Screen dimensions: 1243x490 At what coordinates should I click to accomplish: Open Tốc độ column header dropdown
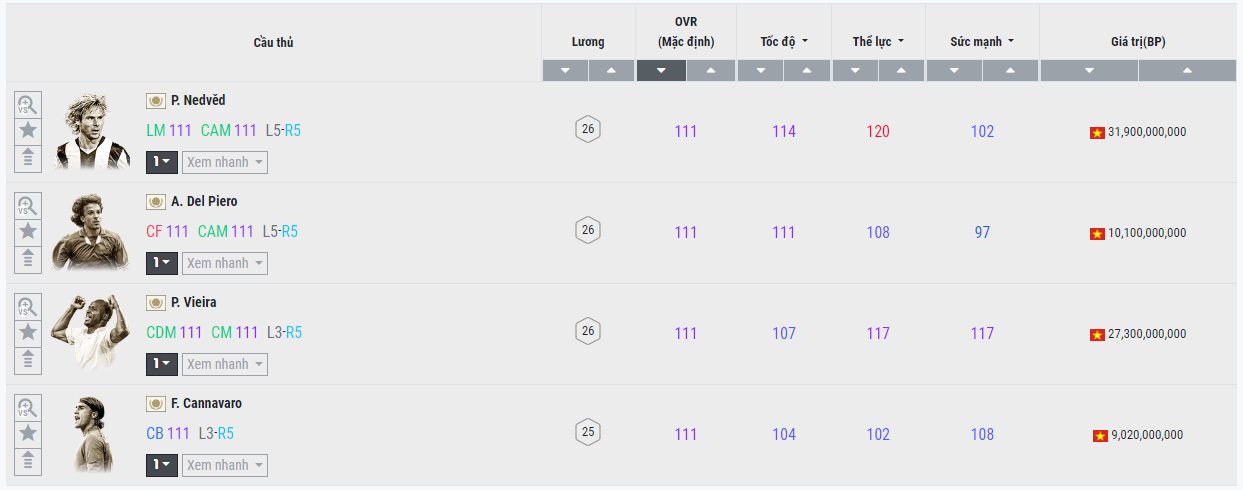click(784, 42)
